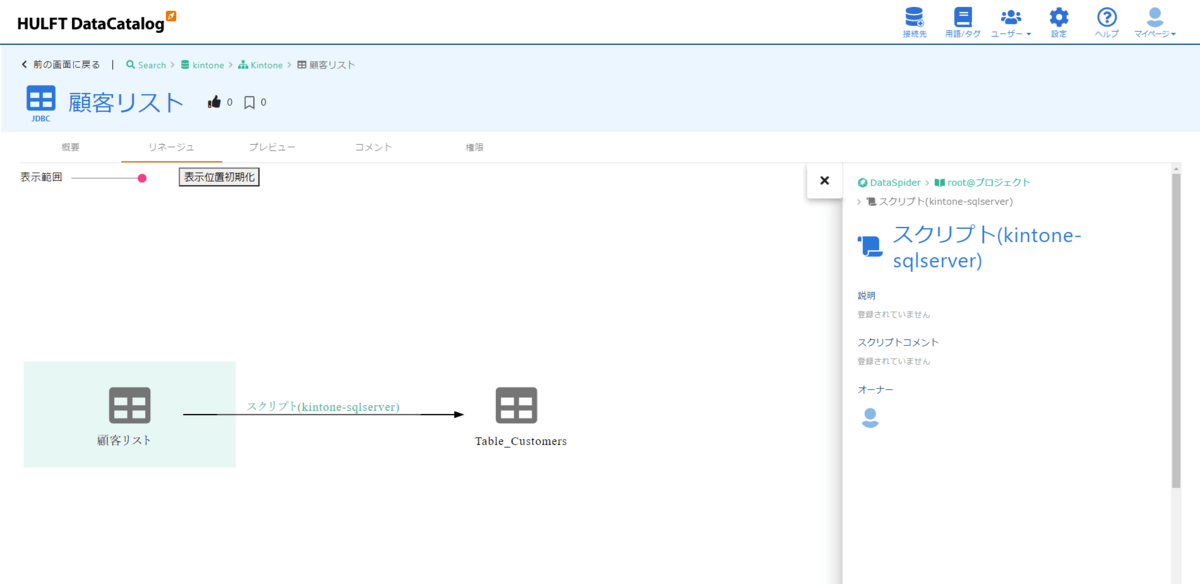Open Search breadcrumb link

[x=146, y=65]
